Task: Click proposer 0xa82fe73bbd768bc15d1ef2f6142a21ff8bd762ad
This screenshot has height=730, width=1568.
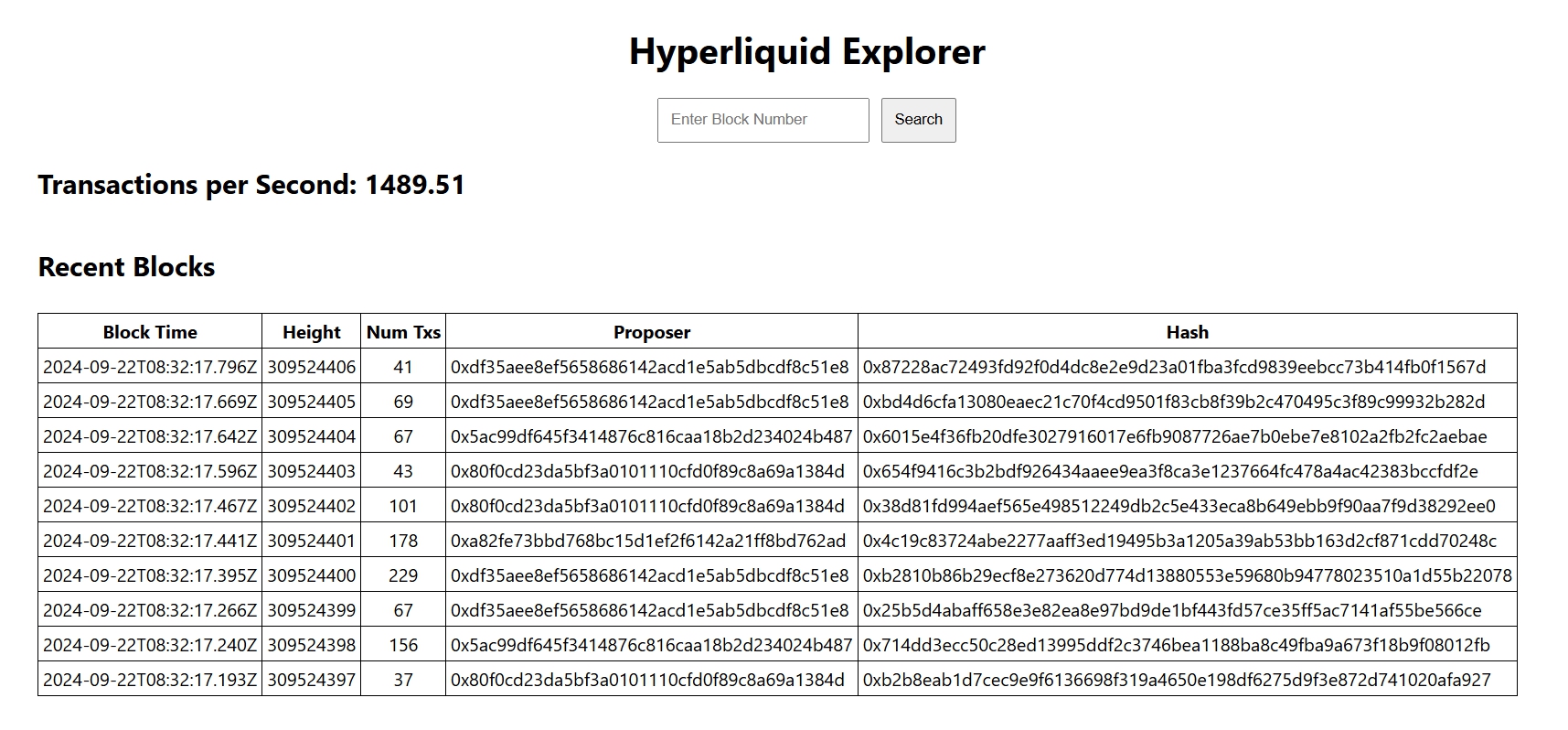Action: (x=648, y=541)
